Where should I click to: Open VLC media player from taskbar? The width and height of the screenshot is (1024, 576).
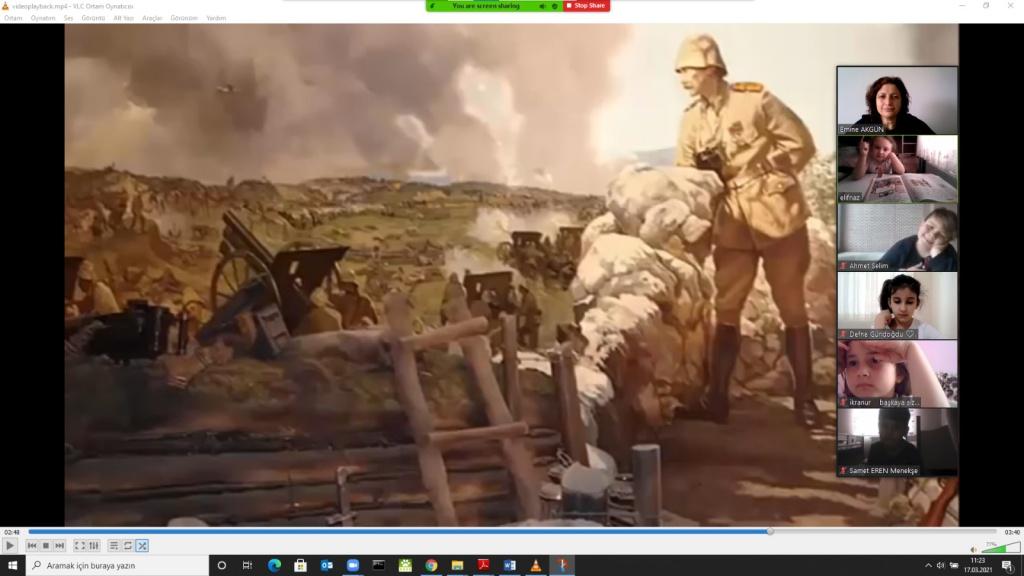coord(536,566)
